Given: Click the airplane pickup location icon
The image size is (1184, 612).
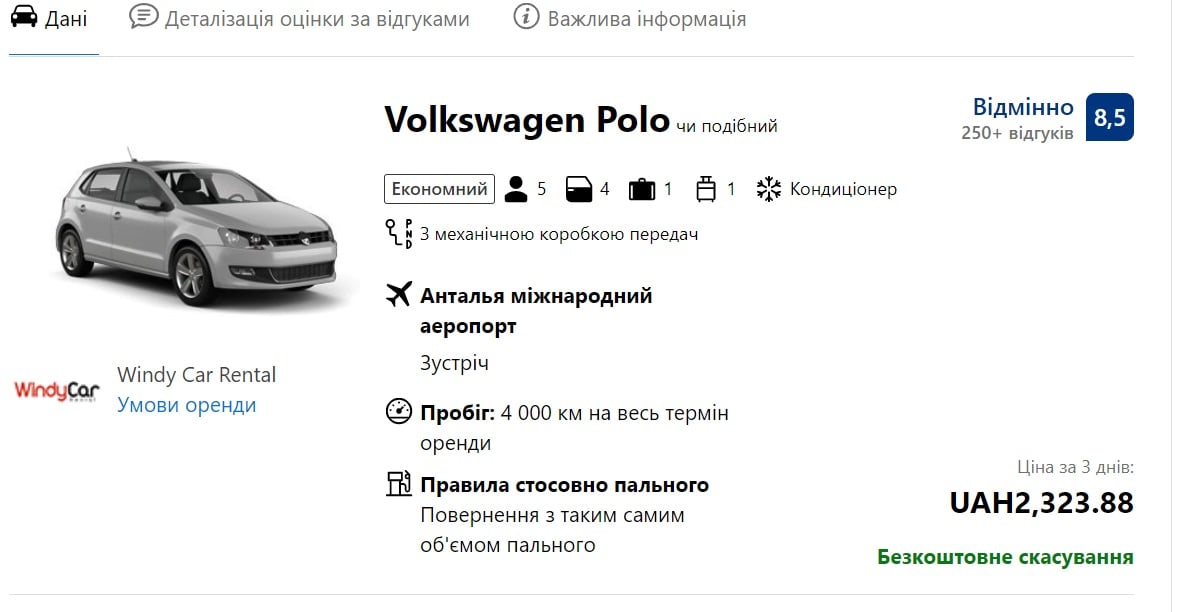Looking at the screenshot, I should (399, 294).
